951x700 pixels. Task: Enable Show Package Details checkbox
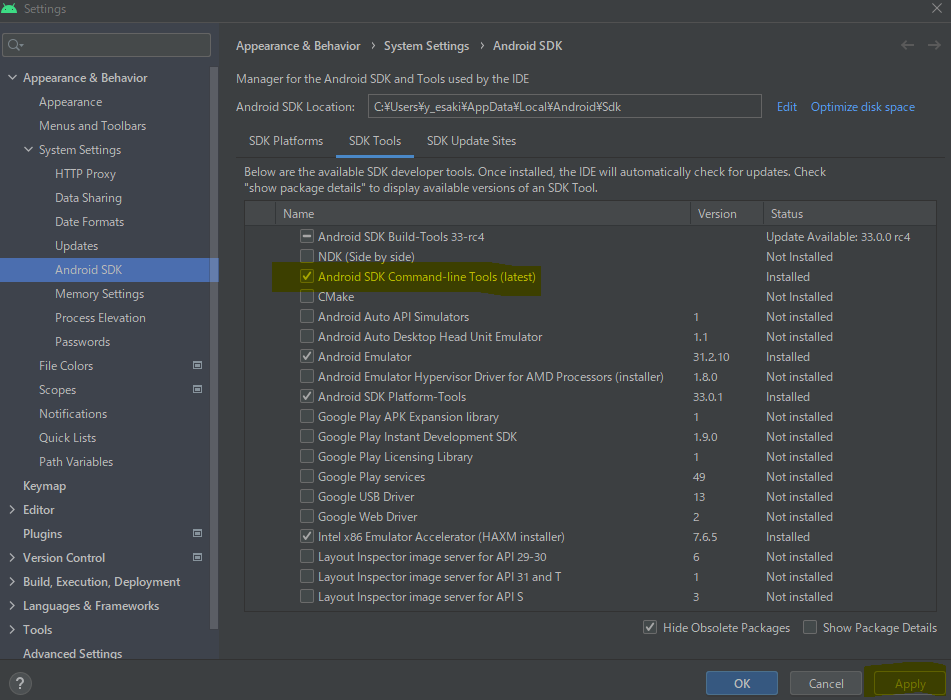point(810,627)
